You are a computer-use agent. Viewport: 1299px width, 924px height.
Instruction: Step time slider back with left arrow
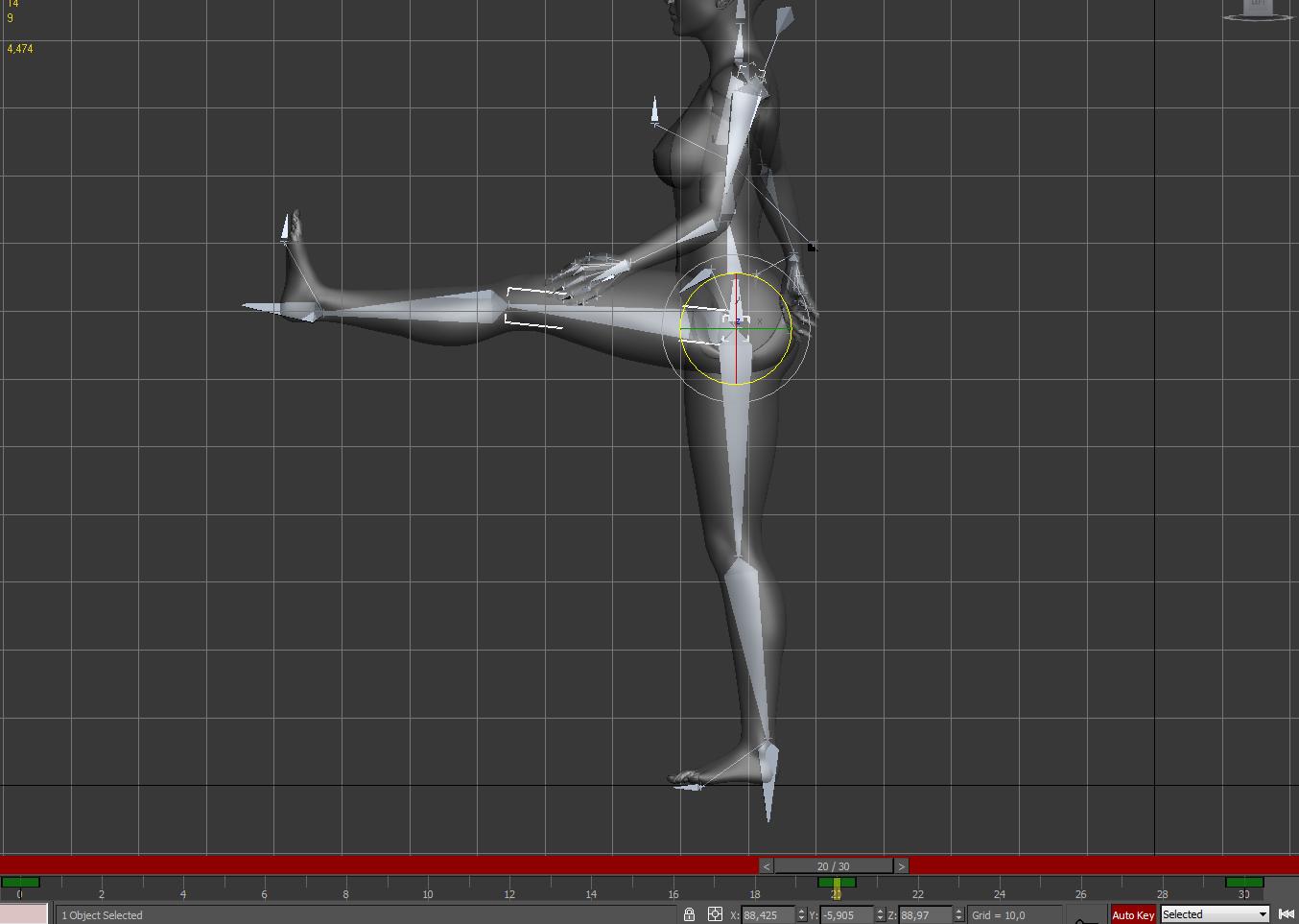click(766, 865)
